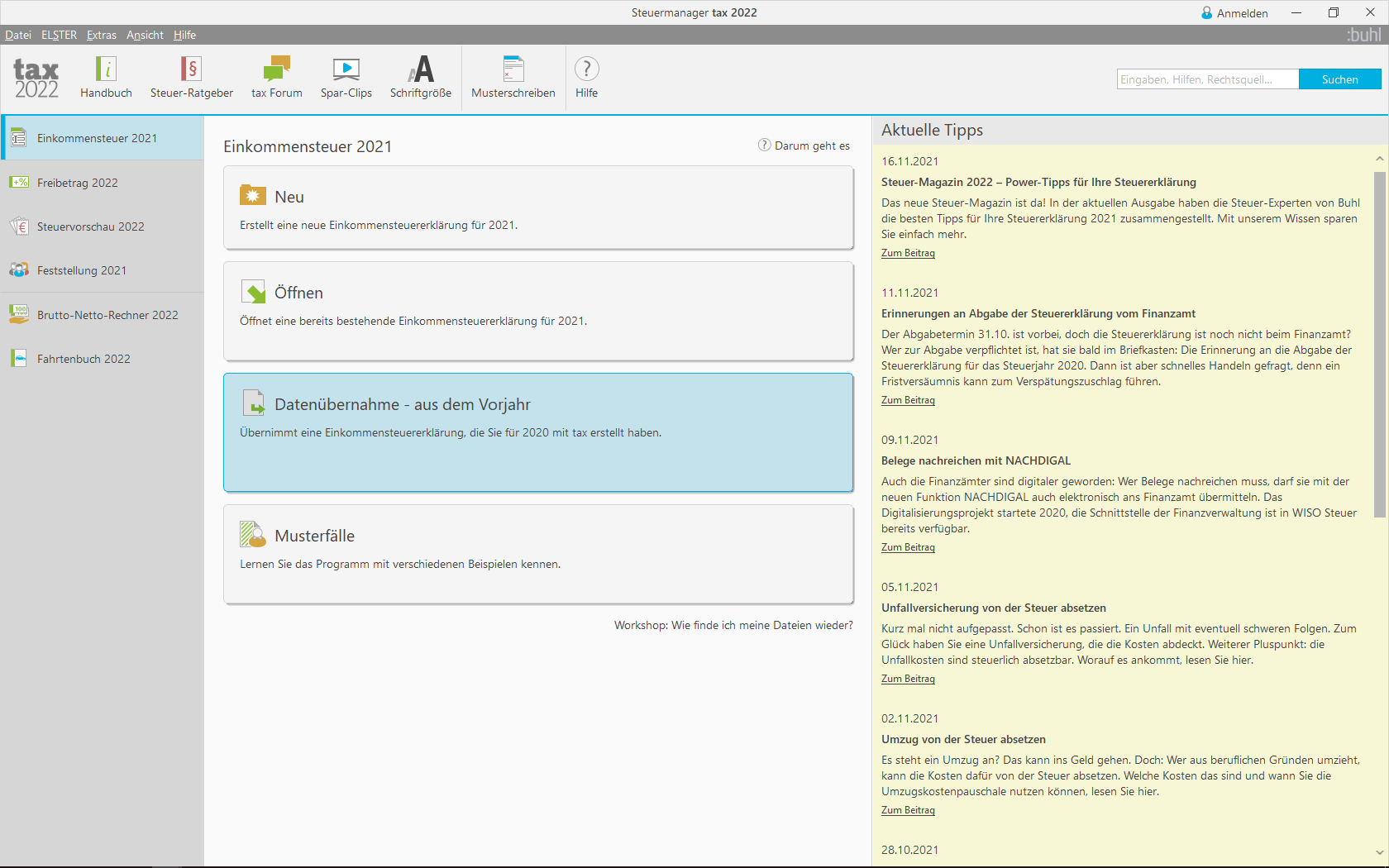Click the Darum geht es question icon
The height and width of the screenshot is (868, 1389).
click(x=765, y=145)
